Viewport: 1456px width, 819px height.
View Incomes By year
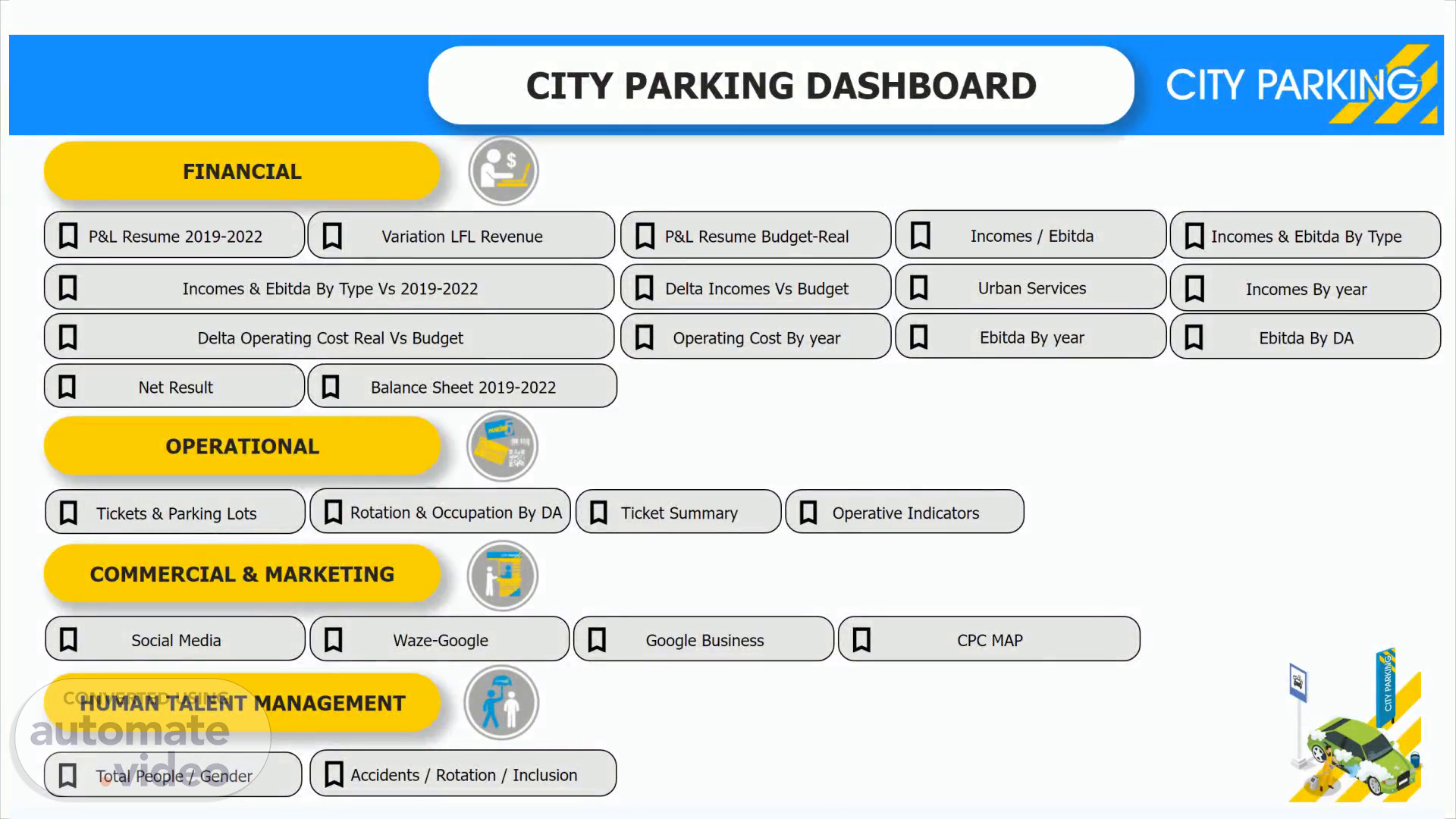tap(1305, 288)
